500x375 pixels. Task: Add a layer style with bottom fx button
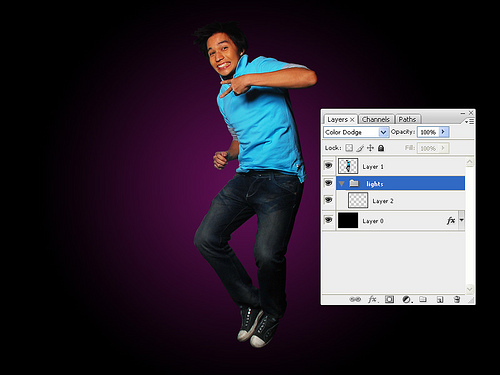[372, 299]
